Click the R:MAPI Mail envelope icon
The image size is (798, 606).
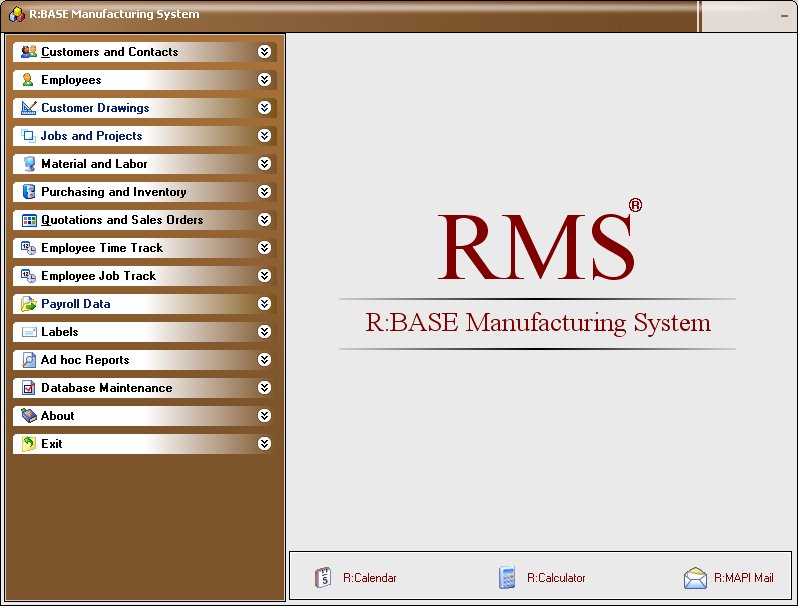(695, 578)
